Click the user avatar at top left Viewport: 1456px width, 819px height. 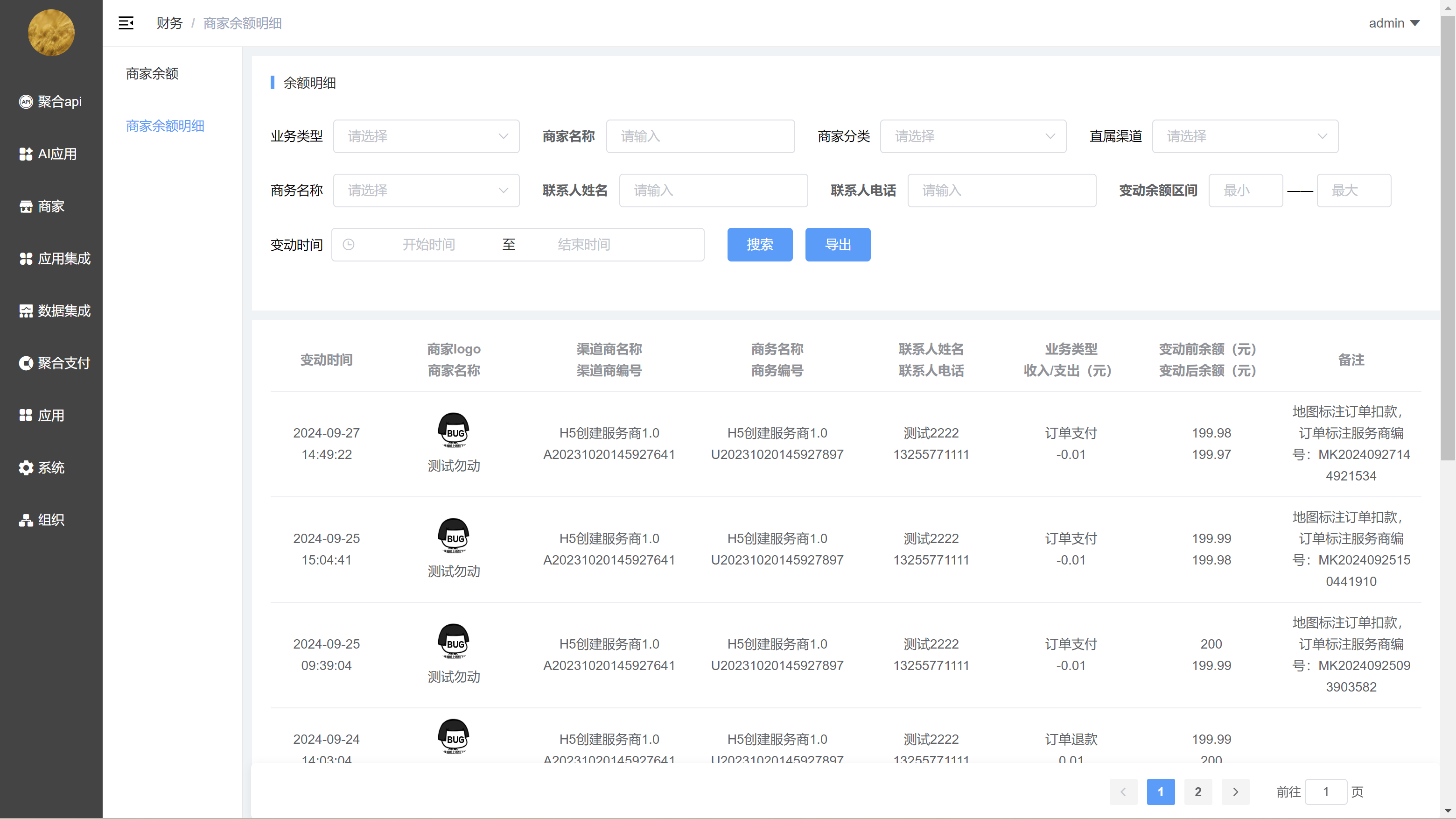pyautogui.click(x=51, y=32)
